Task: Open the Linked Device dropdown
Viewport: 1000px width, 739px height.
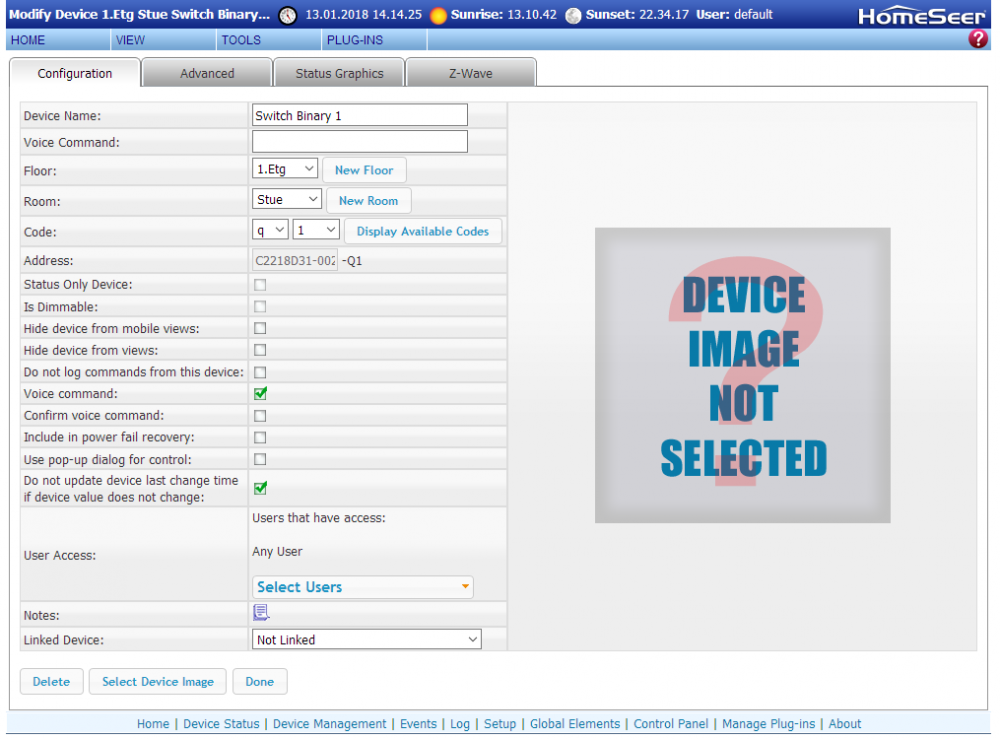Action: [x=367, y=640]
